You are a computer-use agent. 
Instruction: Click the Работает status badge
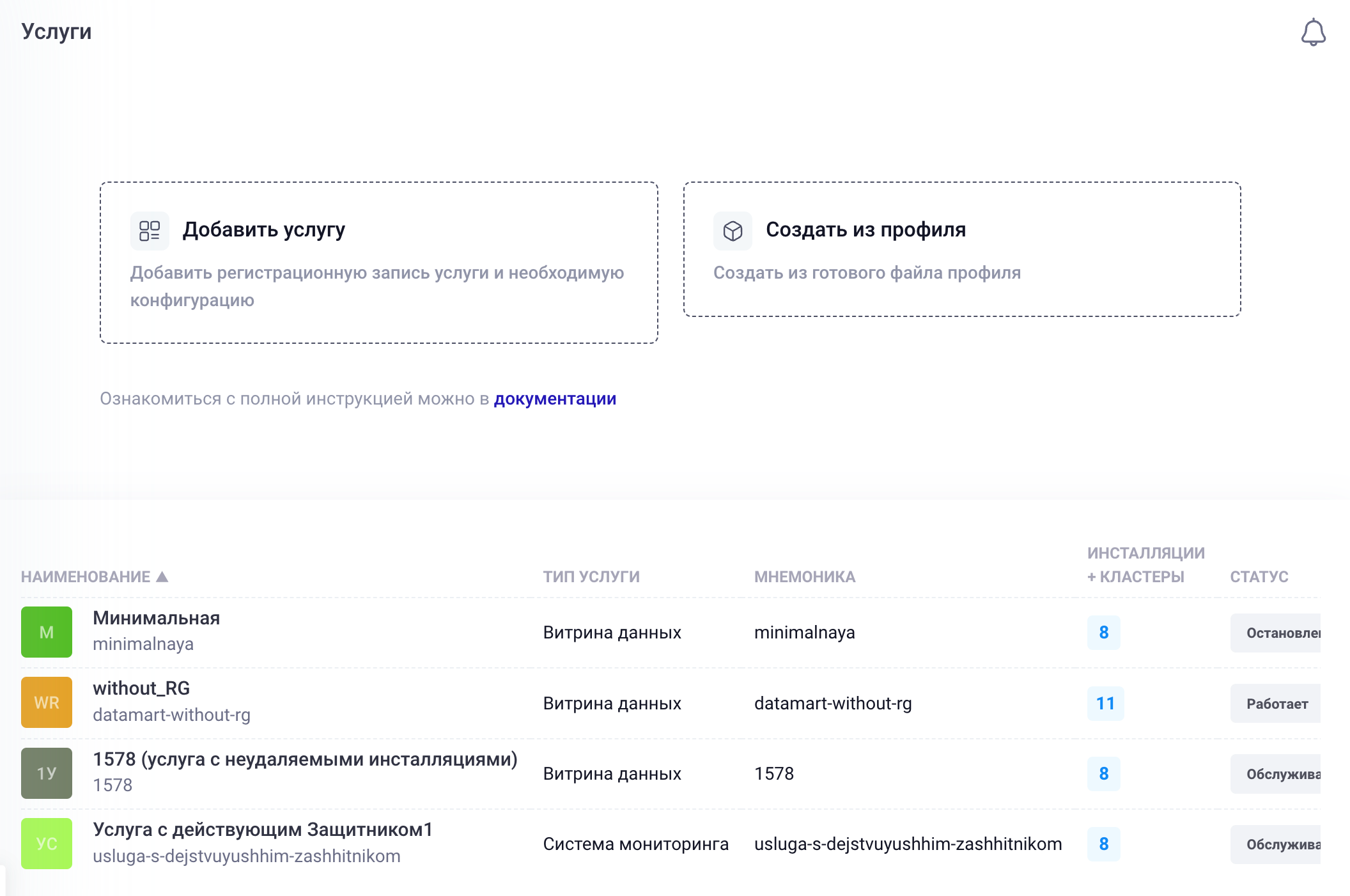(1276, 704)
